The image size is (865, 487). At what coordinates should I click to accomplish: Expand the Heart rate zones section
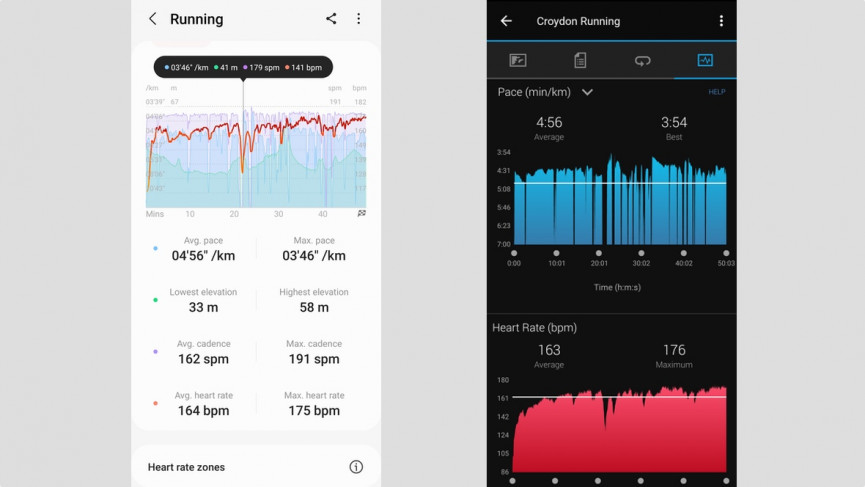(186, 467)
